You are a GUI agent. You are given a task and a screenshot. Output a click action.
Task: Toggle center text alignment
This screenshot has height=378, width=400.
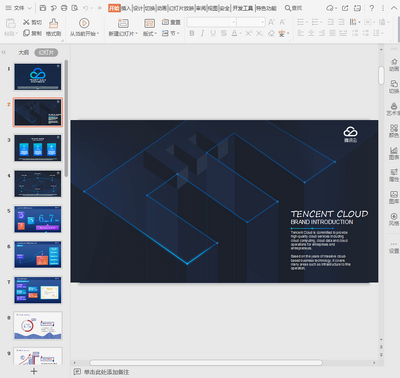pyautogui.click(x=311, y=33)
